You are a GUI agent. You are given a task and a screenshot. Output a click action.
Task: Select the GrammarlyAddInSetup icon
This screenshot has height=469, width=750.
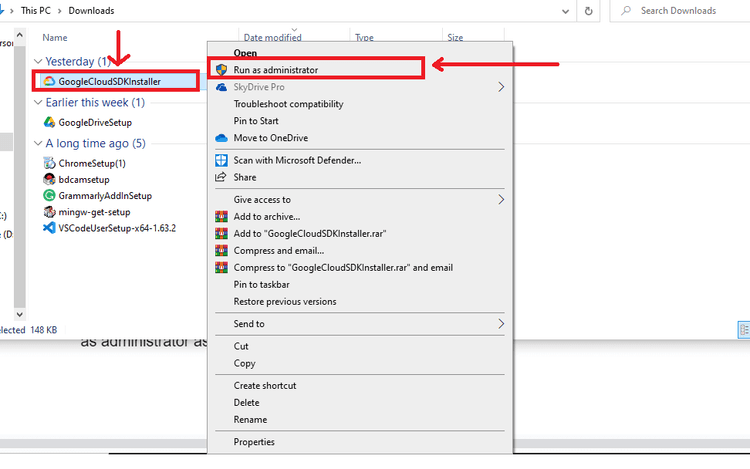pyautogui.click(x=48, y=195)
